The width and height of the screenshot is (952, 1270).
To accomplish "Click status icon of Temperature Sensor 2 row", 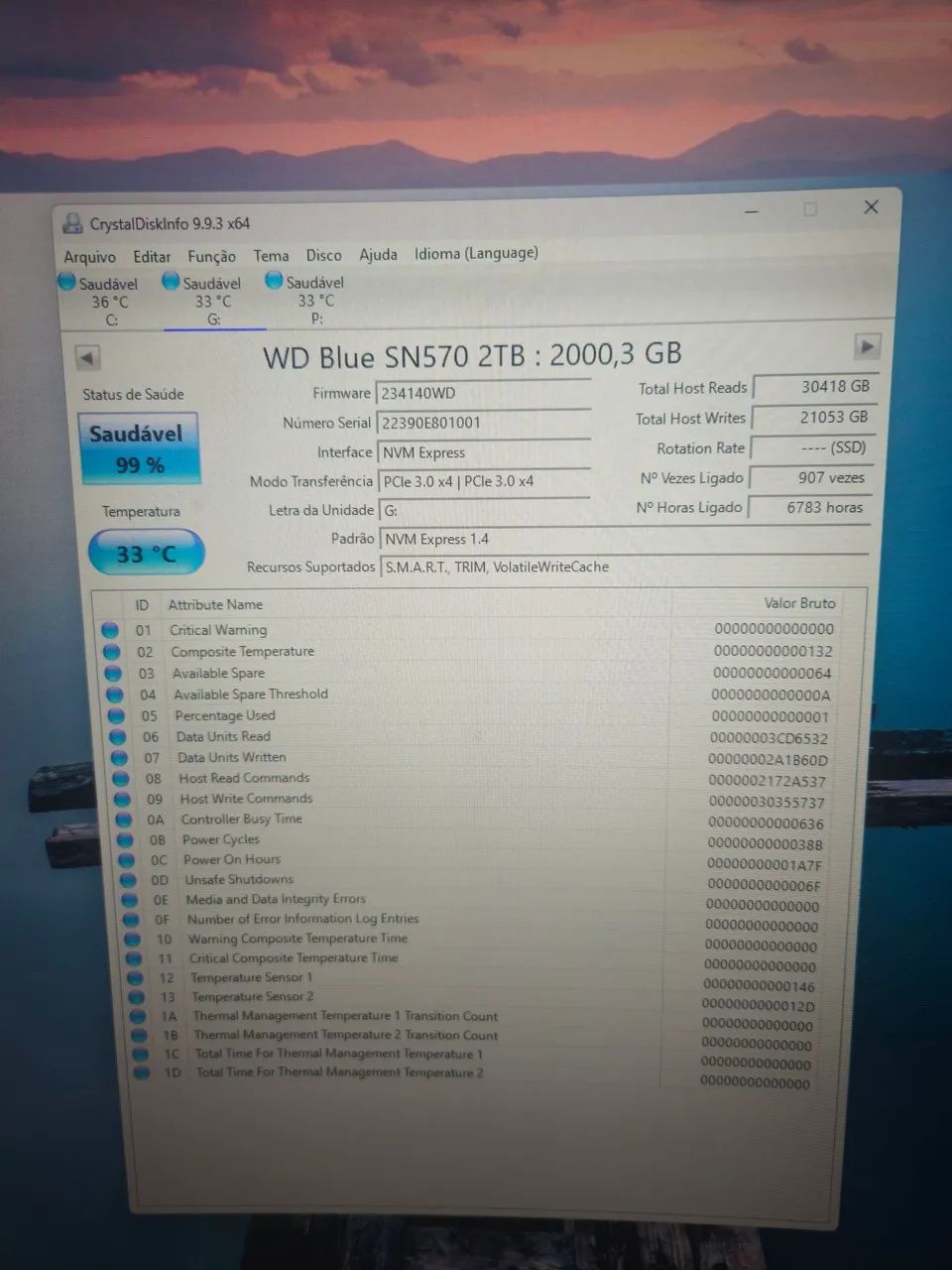I will tap(138, 997).
